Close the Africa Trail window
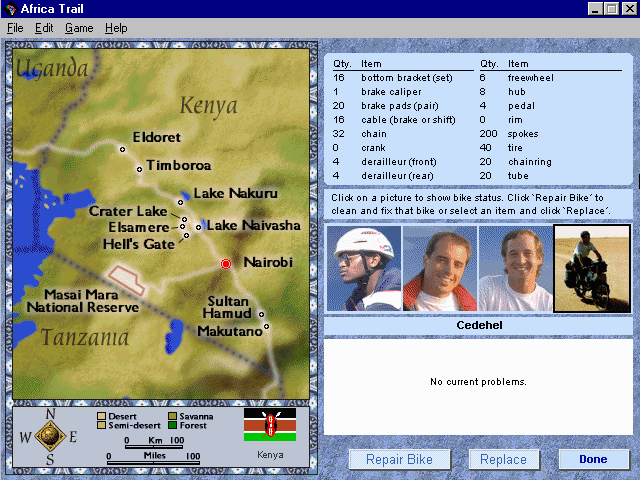Screen dimensions: 640x480 pos(630,9)
